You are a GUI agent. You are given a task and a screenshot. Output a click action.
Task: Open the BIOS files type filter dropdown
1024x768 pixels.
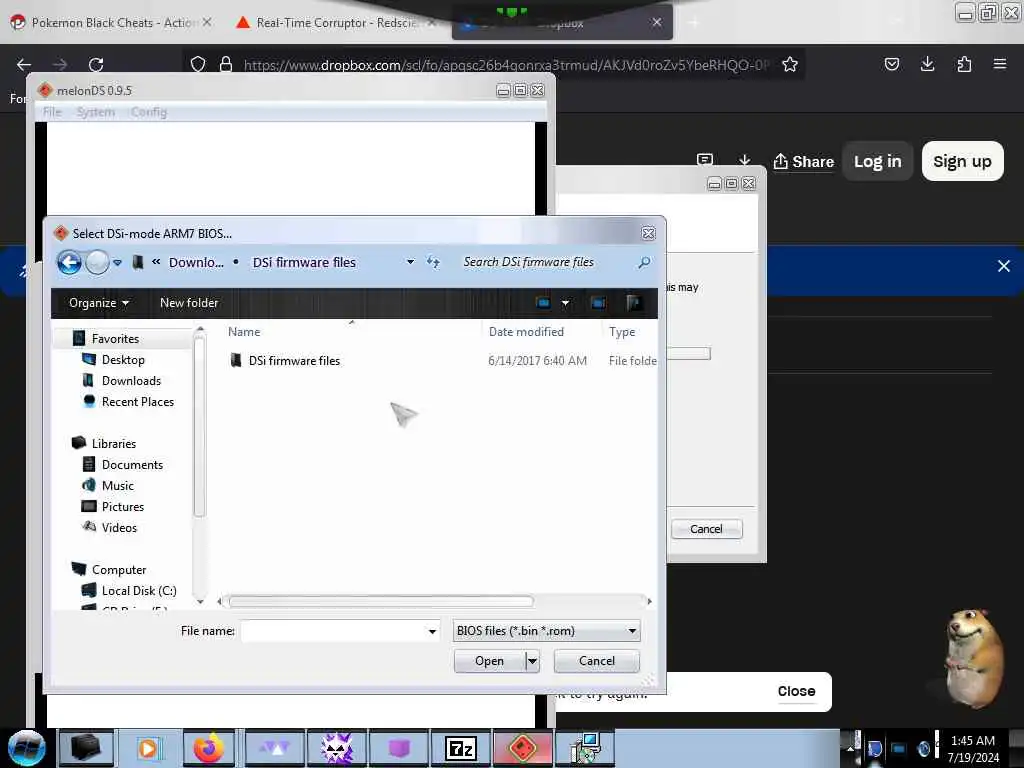click(546, 631)
